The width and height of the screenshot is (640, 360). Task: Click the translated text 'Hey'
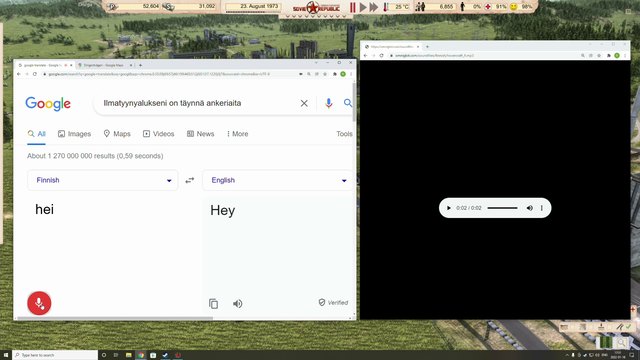click(222, 211)
